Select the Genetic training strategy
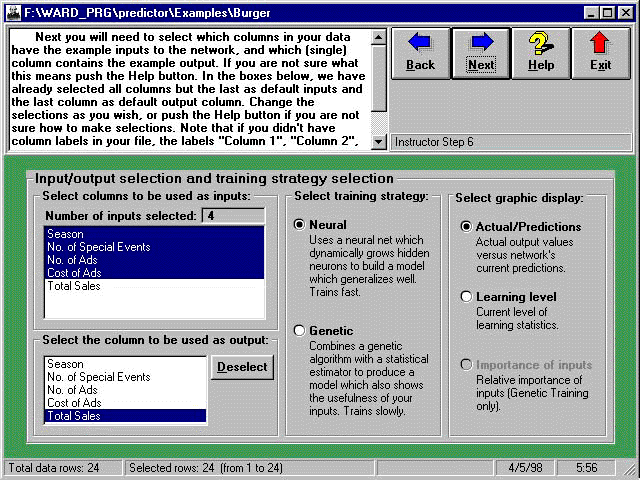The width and height of the screenshot is (640, 480). pyautogui.click(x=300, y=330)
